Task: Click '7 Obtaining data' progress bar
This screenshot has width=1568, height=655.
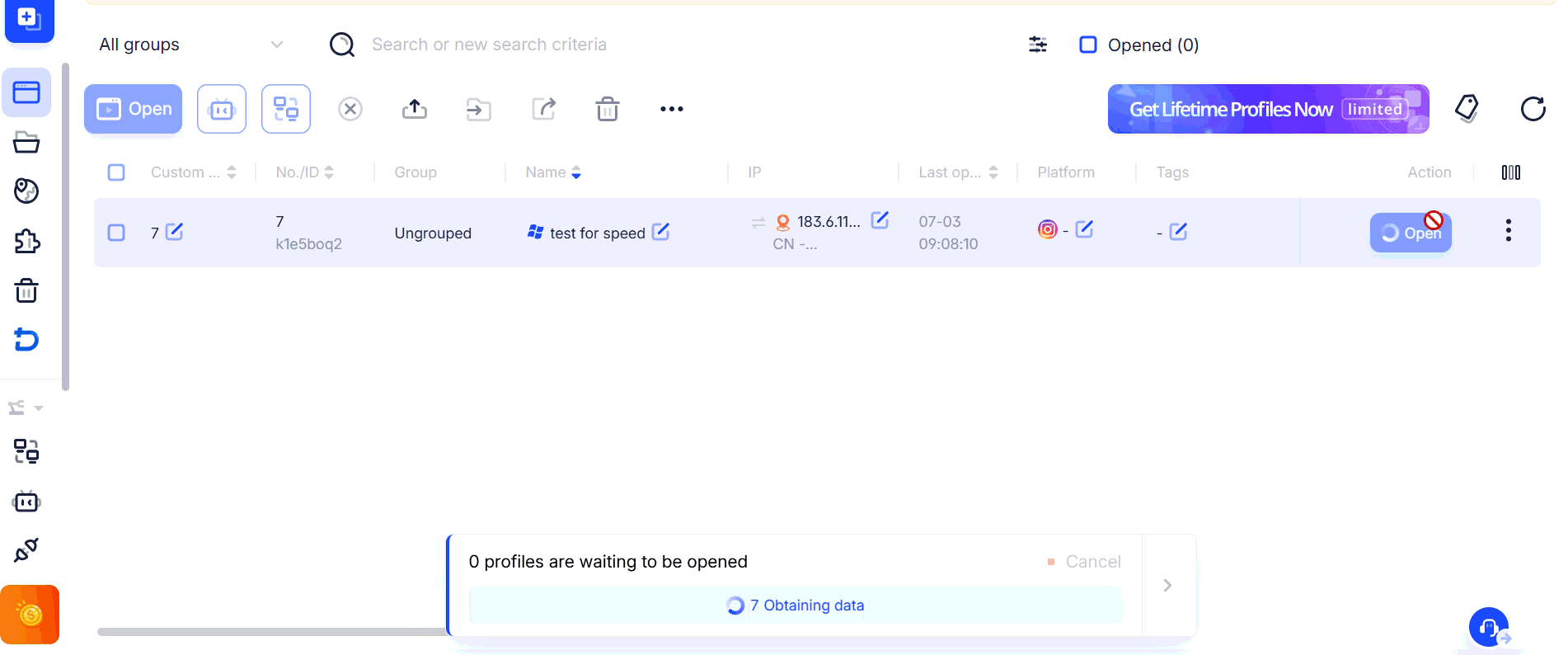Action: (x=796, y=606)
